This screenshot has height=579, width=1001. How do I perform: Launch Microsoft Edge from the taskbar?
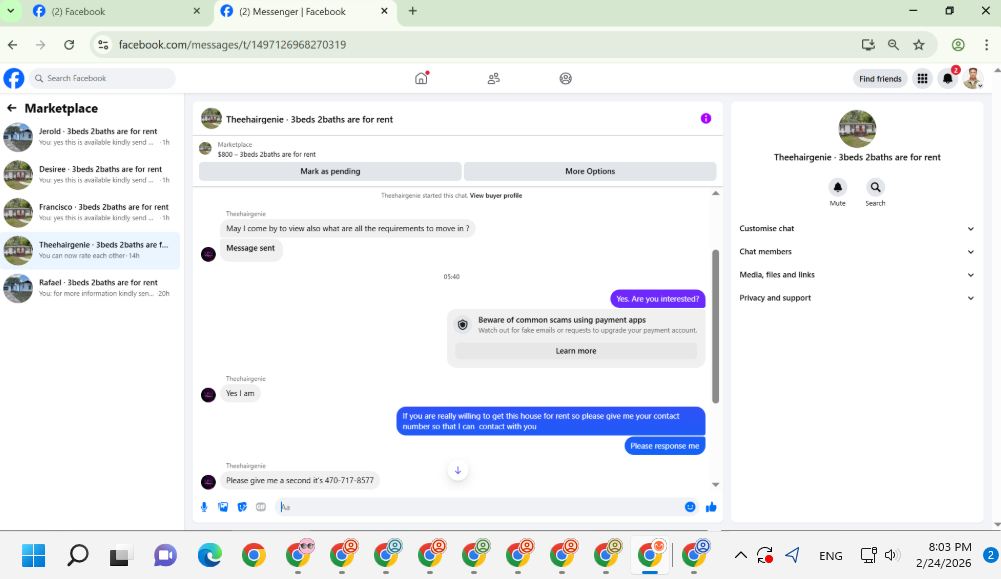(209, 555)
